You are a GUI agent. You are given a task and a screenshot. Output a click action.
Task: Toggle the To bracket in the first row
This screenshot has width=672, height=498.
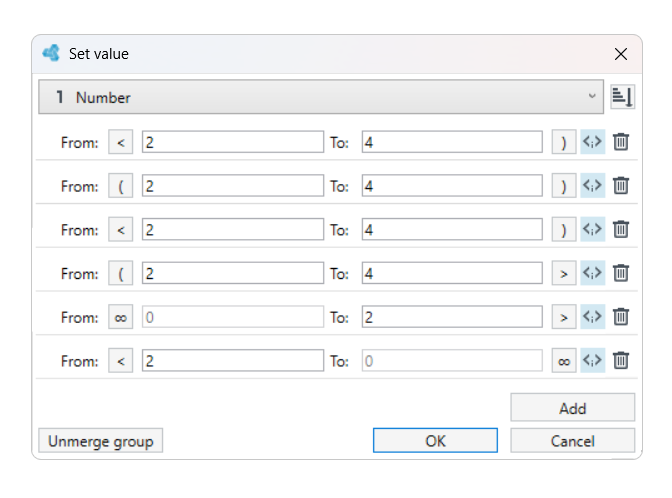[564, 142]
